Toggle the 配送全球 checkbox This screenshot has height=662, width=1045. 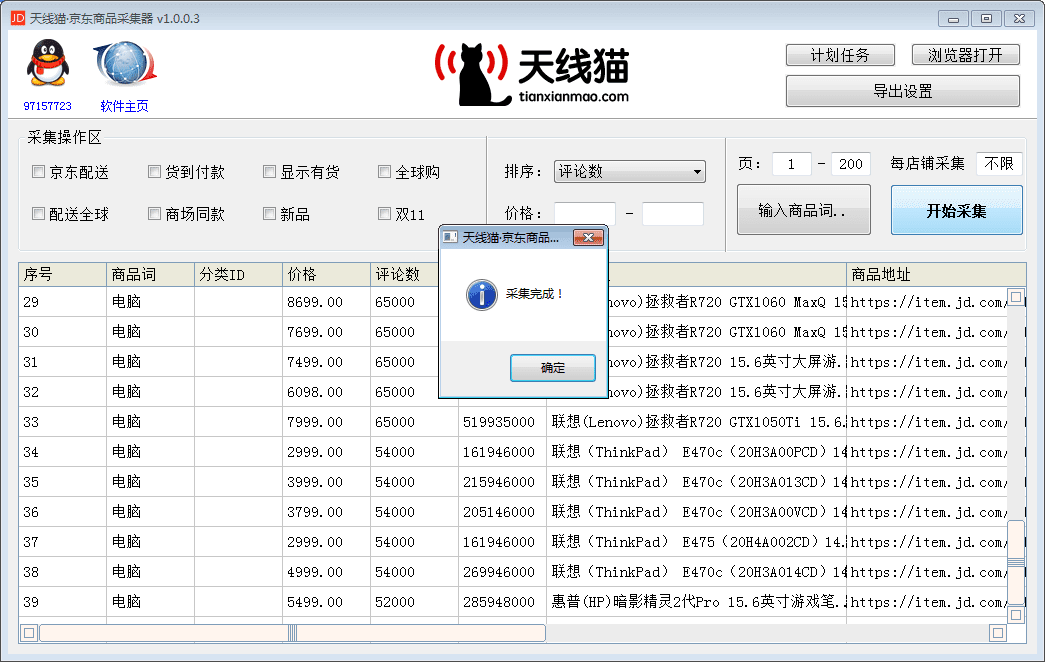(x=39, y=213)
